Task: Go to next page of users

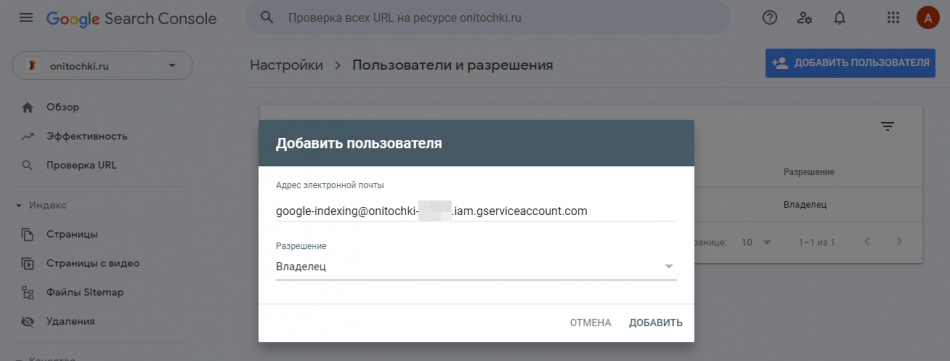Action: point(899,242)
